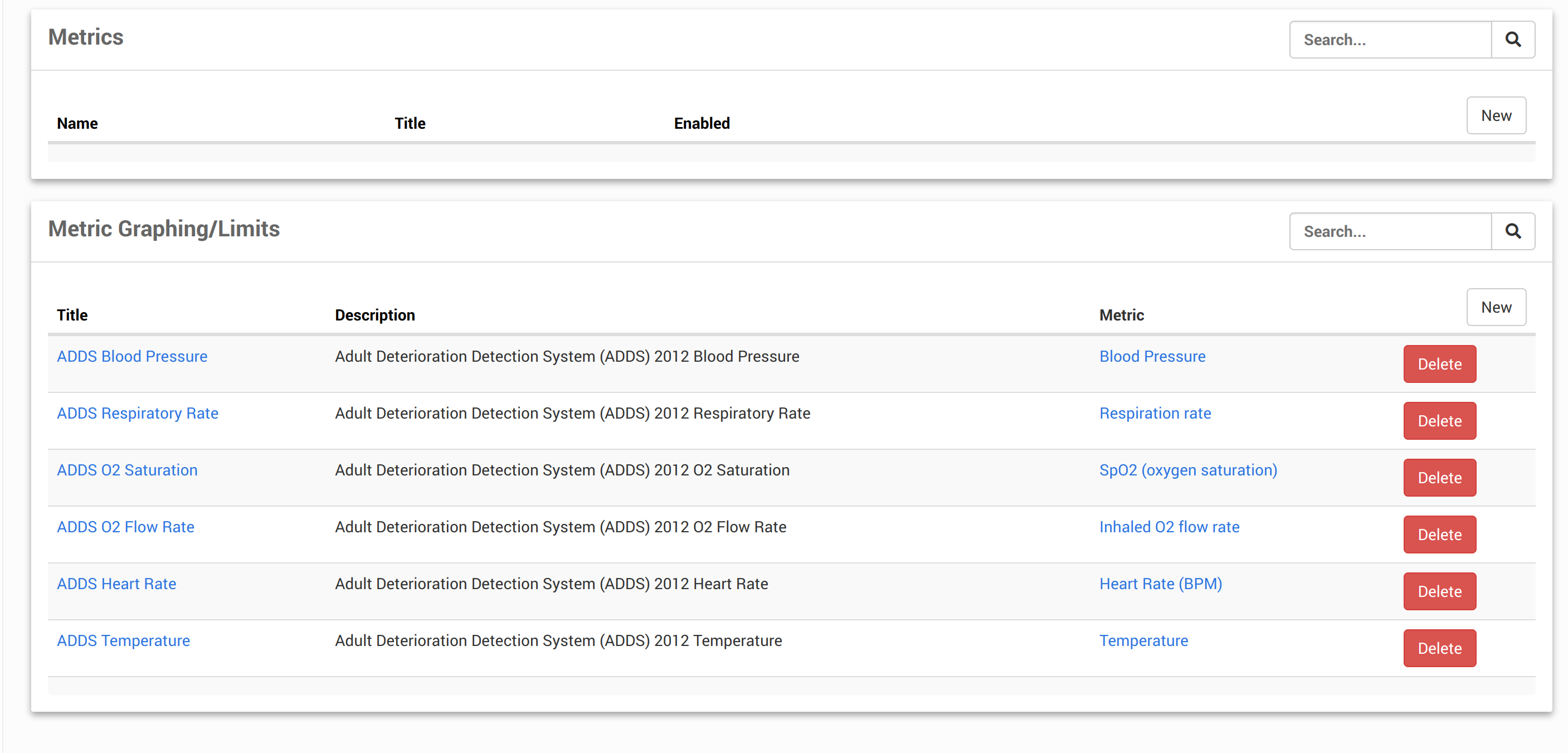This screenshot has width=1568, height=753.
Task: Focus the Metric Graphing/Limits search field
Action: pos(1390,231)
